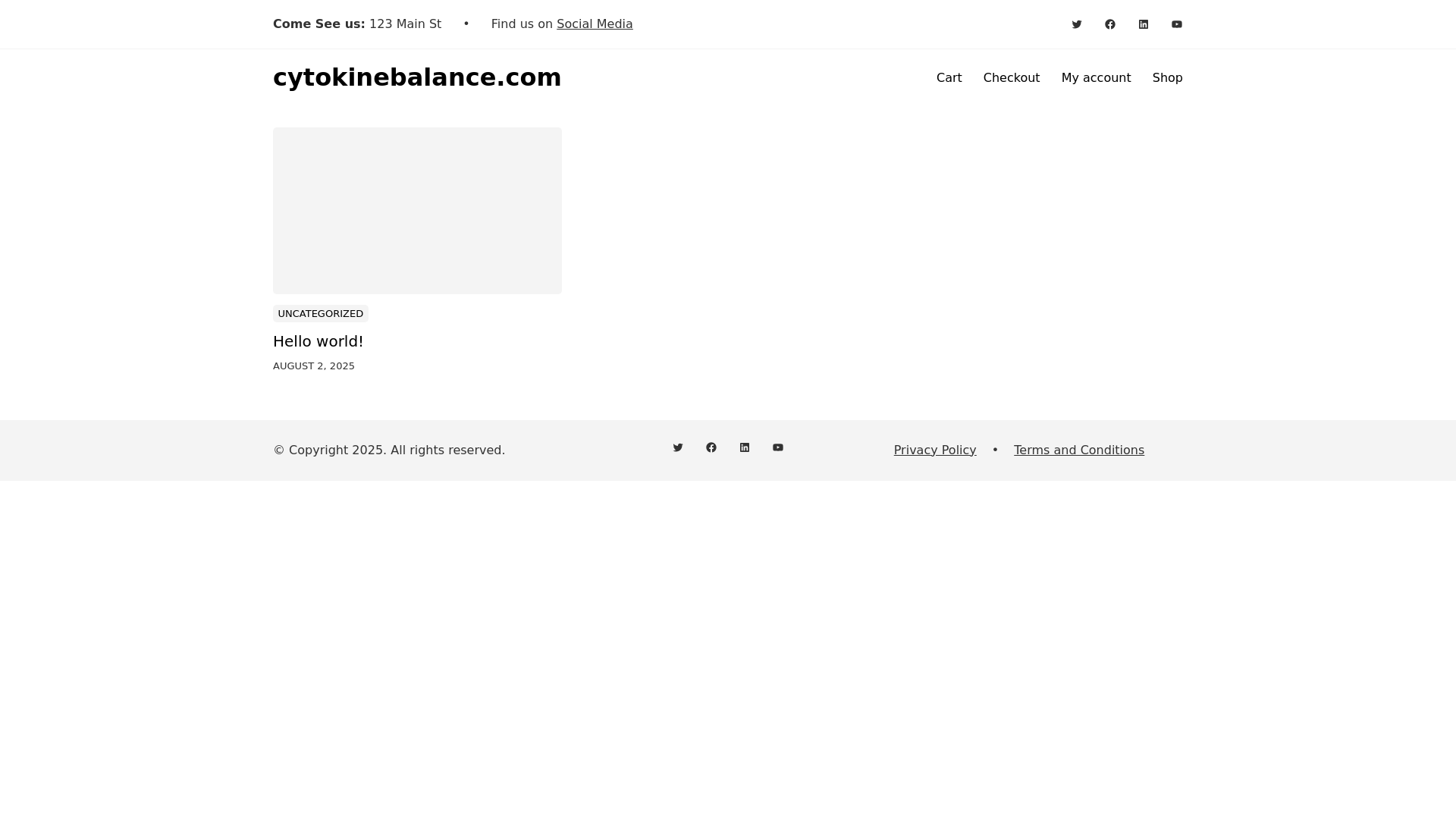Screen dimensions: 1456x819
Task: Open the My account menu link
Action: click(x=1096, y=78)
